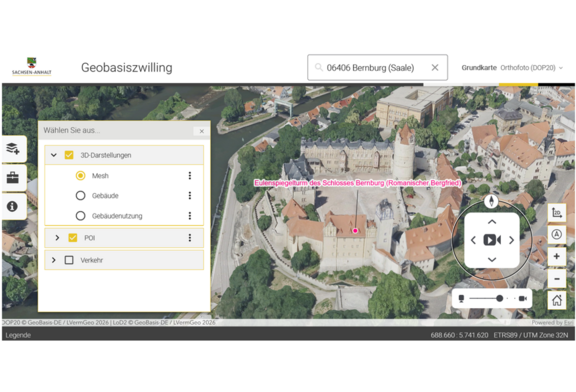
Task: Open options menu for Gebäude
Action: [x=190, y=195]
